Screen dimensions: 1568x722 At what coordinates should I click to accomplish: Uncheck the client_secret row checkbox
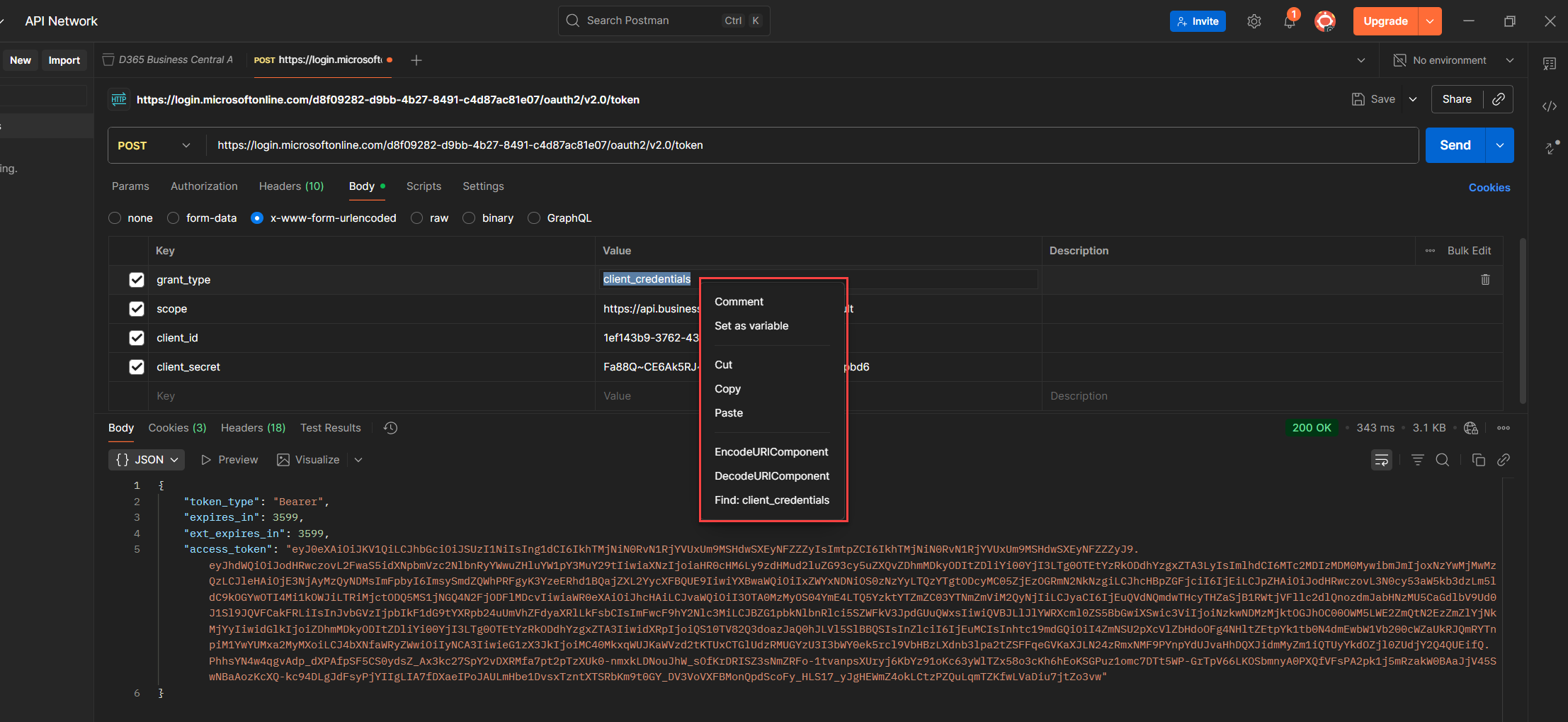[x=137, y=367]
